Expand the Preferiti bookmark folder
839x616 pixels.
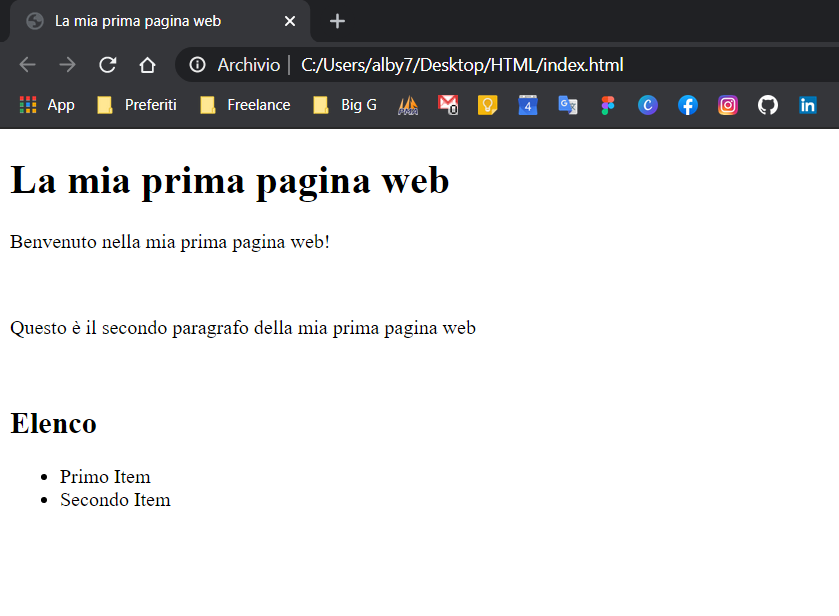(137, 105)
